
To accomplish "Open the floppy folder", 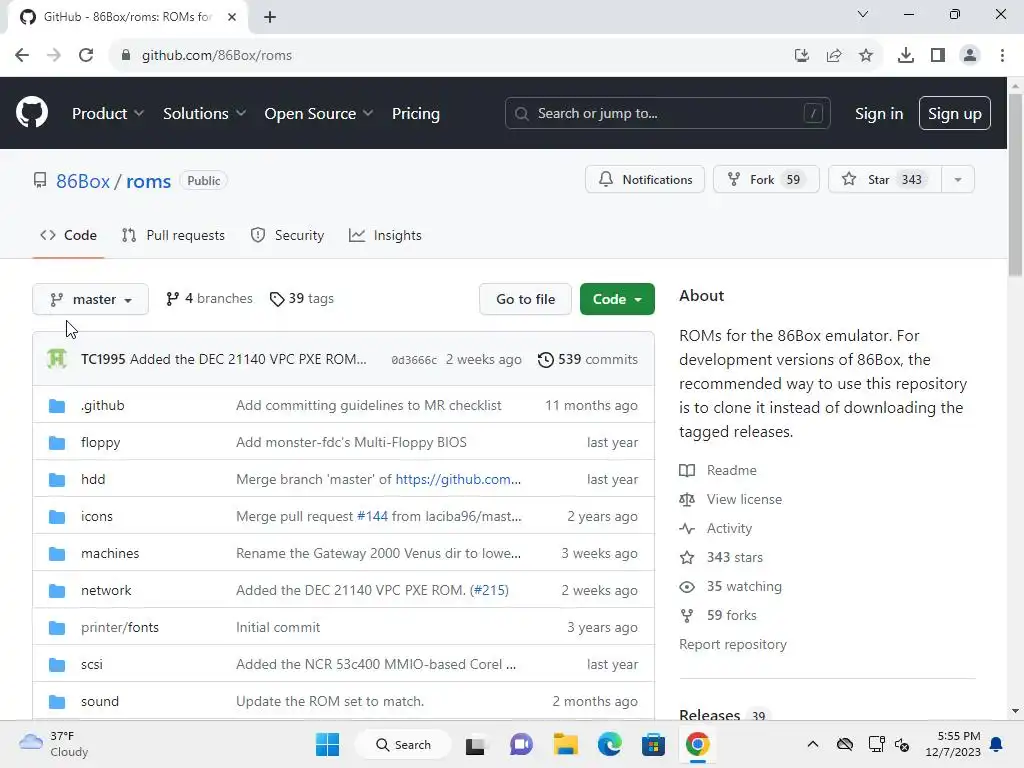I will (x=101, y=442).
